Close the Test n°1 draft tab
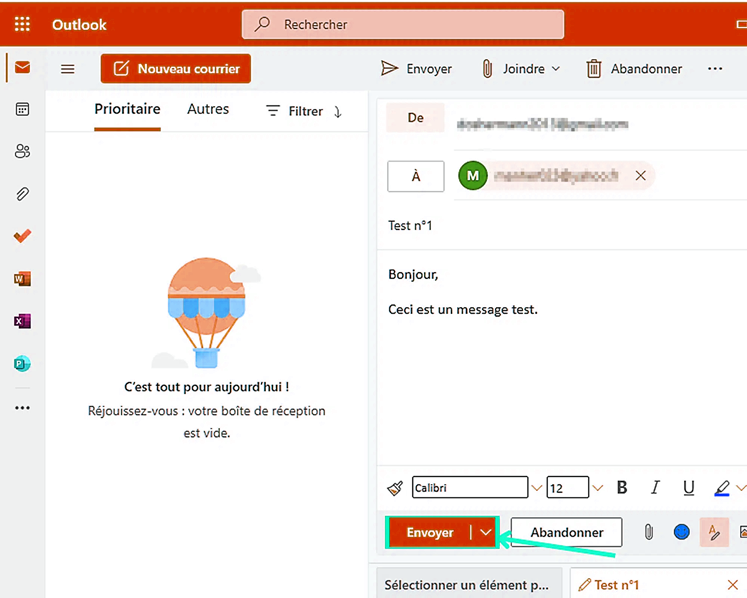 (733, 585)
